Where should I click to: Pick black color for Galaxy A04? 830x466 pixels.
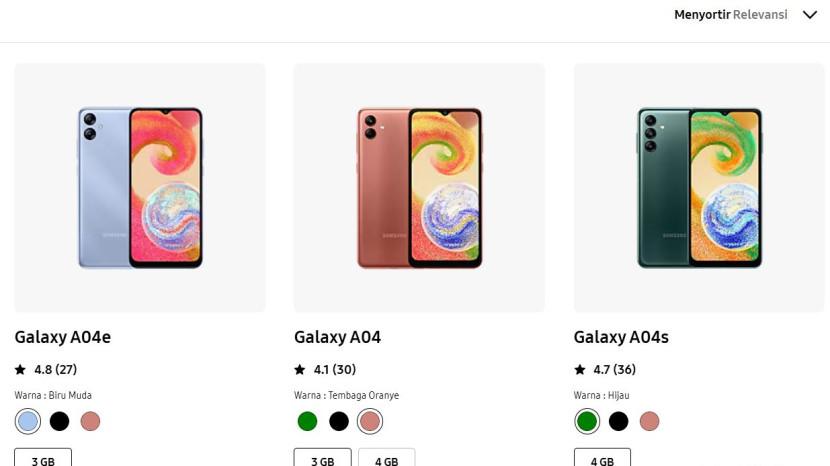point(339,421)
